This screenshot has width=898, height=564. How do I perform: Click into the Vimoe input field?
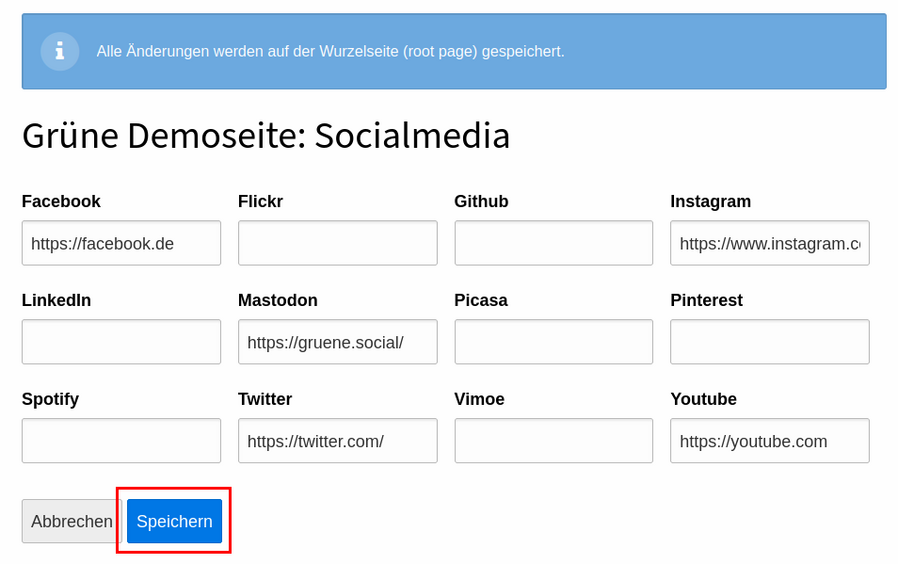coord(554,440)
